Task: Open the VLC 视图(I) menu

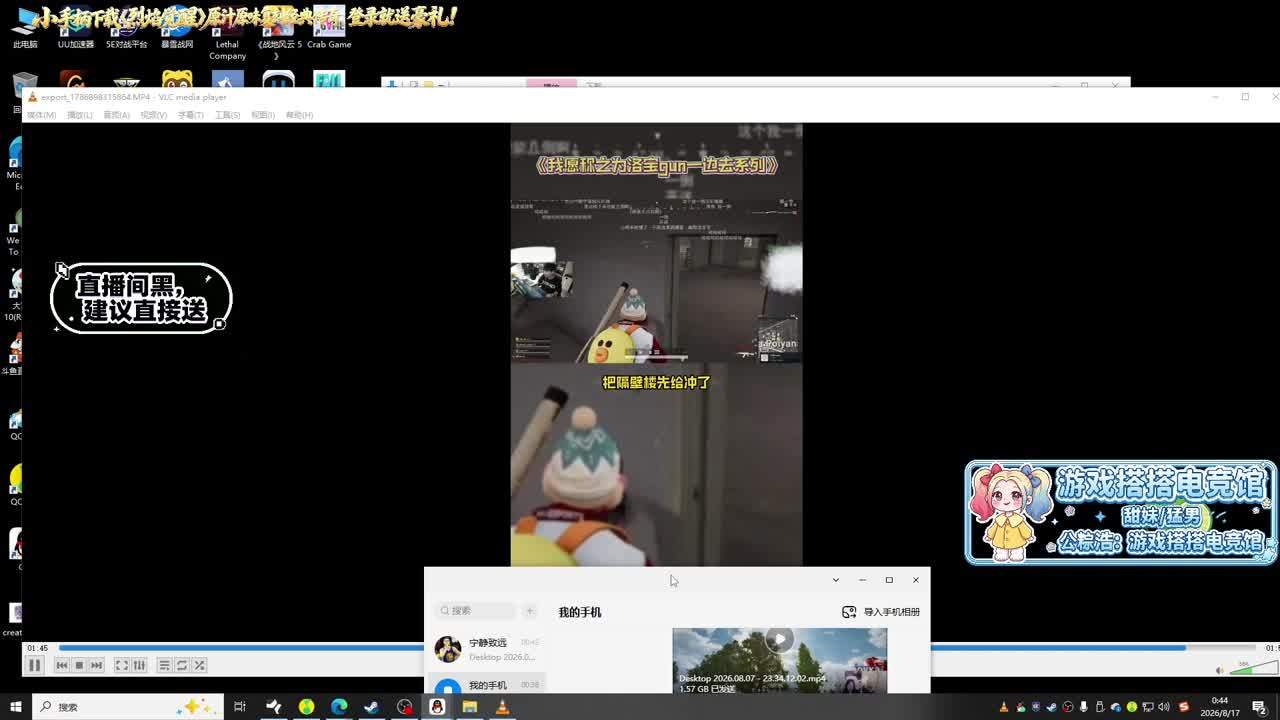Action: pyautogui.click(x=263, y=115)
